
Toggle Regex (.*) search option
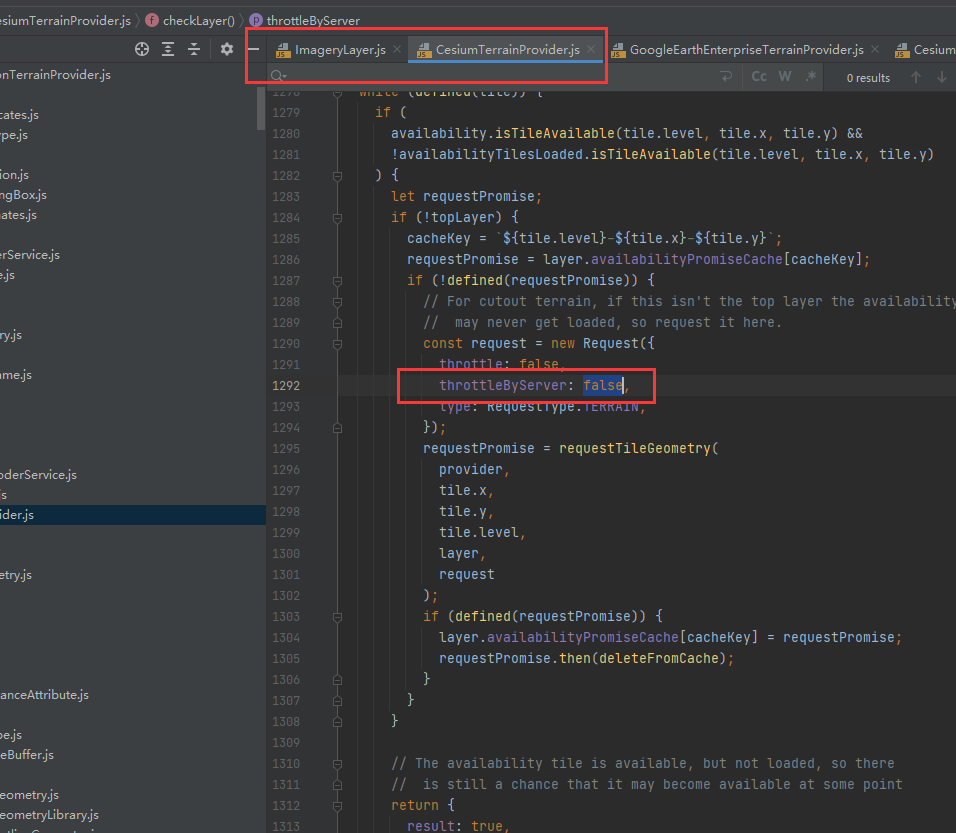click(810, 77)
